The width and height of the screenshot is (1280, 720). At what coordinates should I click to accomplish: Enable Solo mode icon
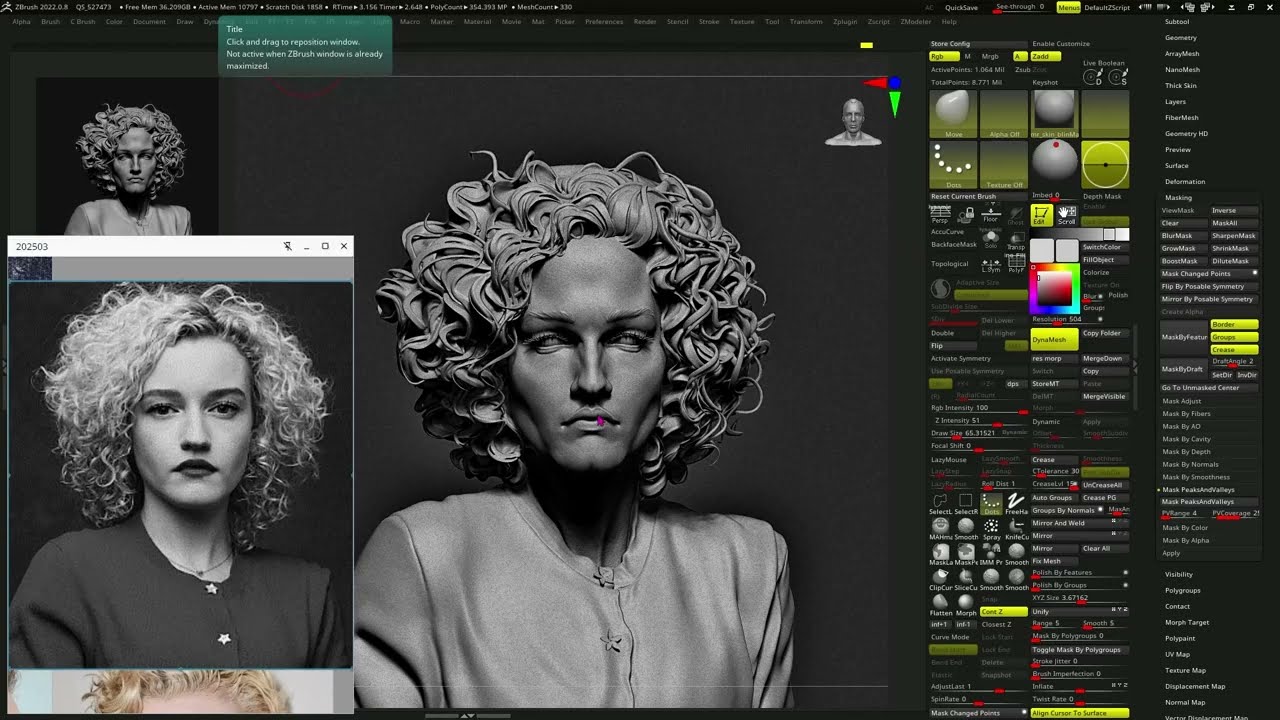click(990, 240)
